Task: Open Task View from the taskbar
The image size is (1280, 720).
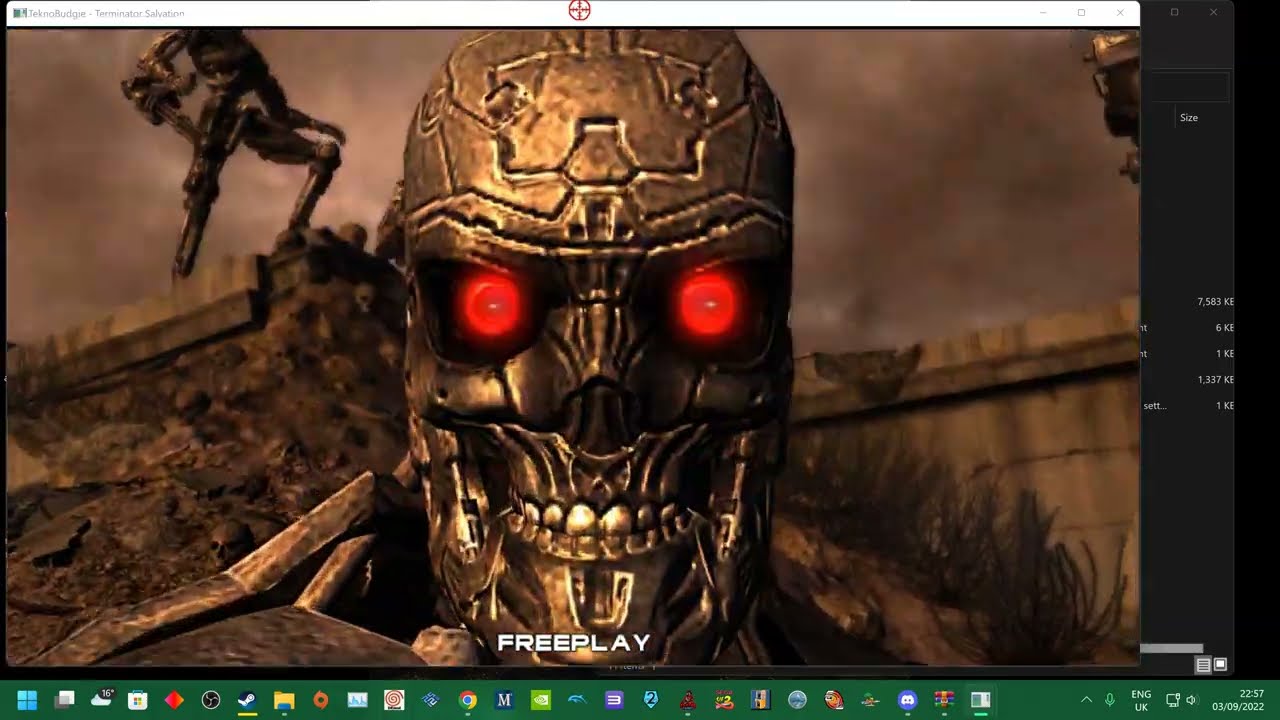Action: (x=65, y=700)
